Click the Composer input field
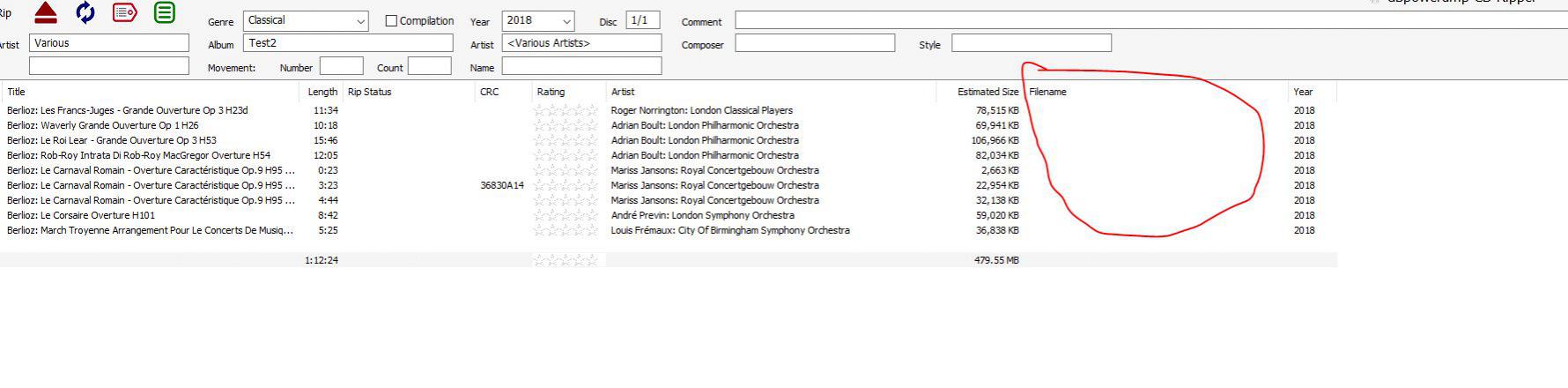Image resolution: width=1568 pixels, height=388 pixels. (x=815, y=43)
